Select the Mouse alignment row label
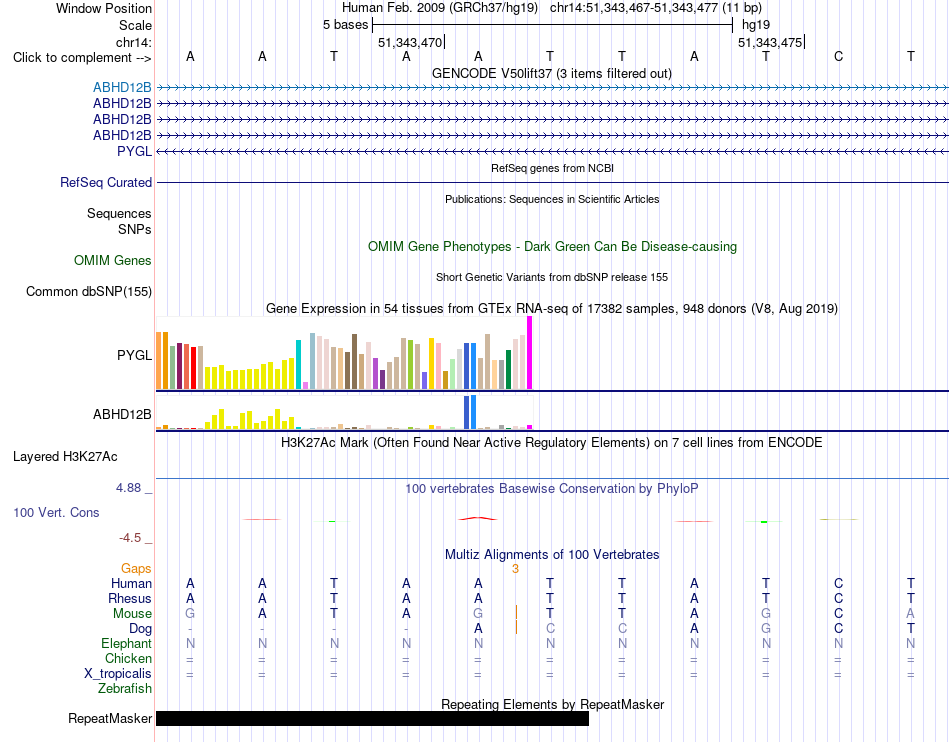950x742 pixels. [132, 614]
